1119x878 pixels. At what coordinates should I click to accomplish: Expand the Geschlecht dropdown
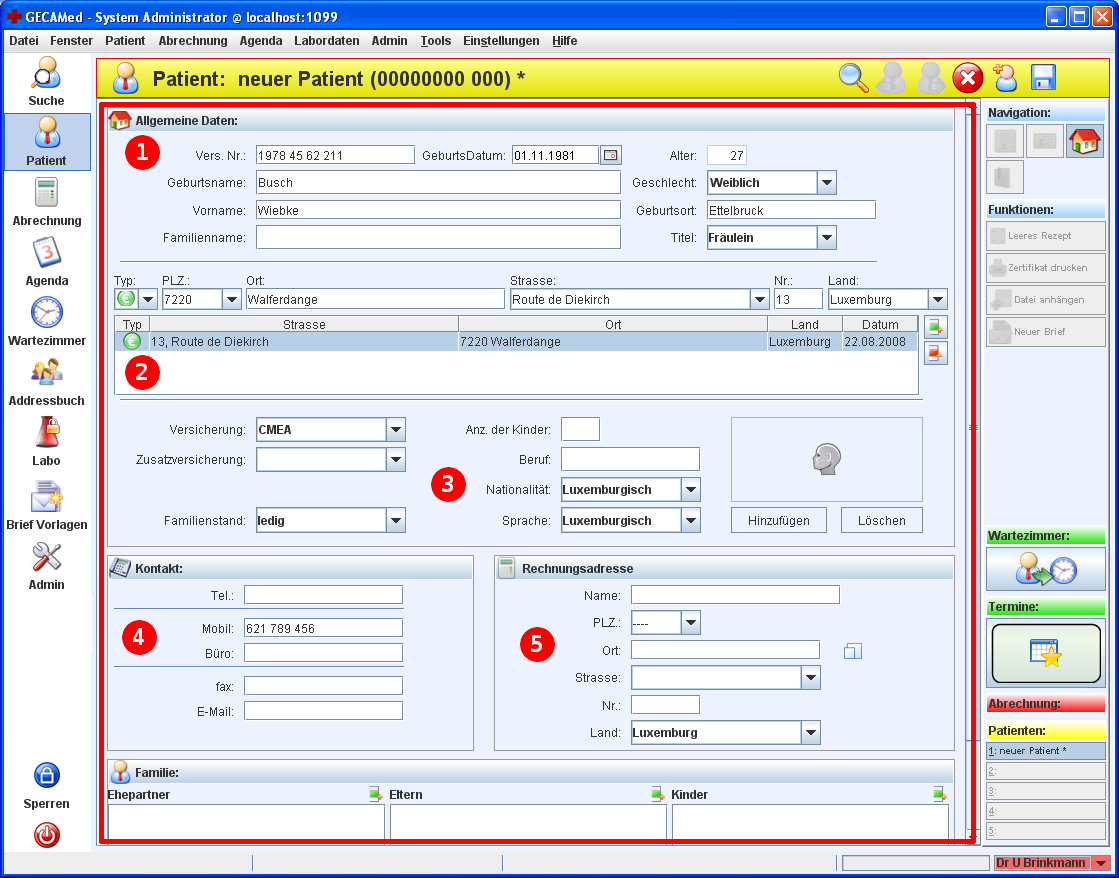(x=826, y=183)
